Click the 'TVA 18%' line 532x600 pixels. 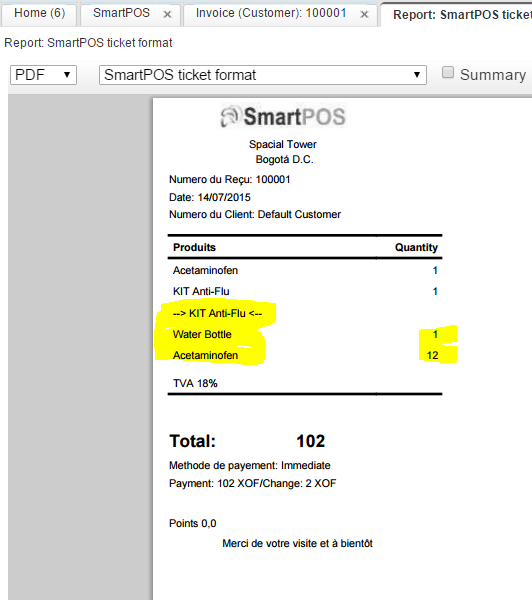[195, 383]
